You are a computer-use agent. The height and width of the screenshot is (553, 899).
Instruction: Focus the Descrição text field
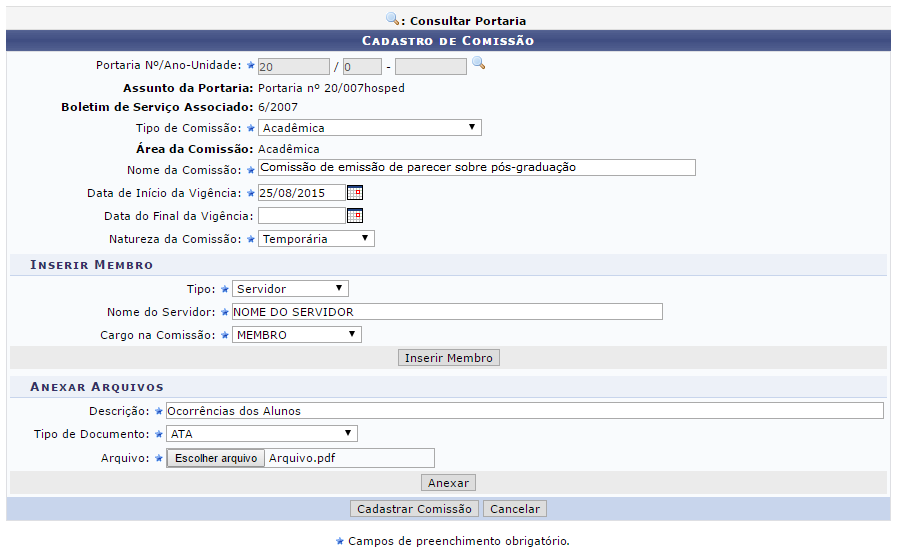(524, 411)
